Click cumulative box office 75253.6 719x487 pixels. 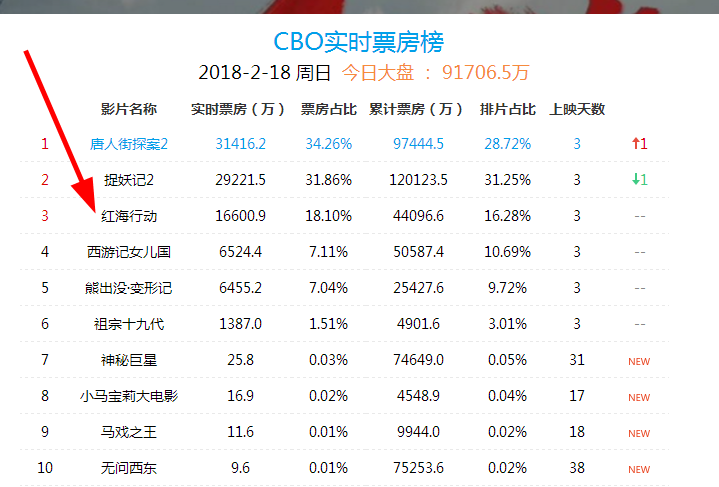click(x=419, y=468)
